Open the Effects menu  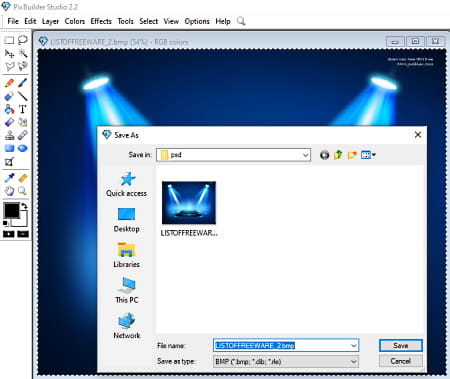(101, 21)
